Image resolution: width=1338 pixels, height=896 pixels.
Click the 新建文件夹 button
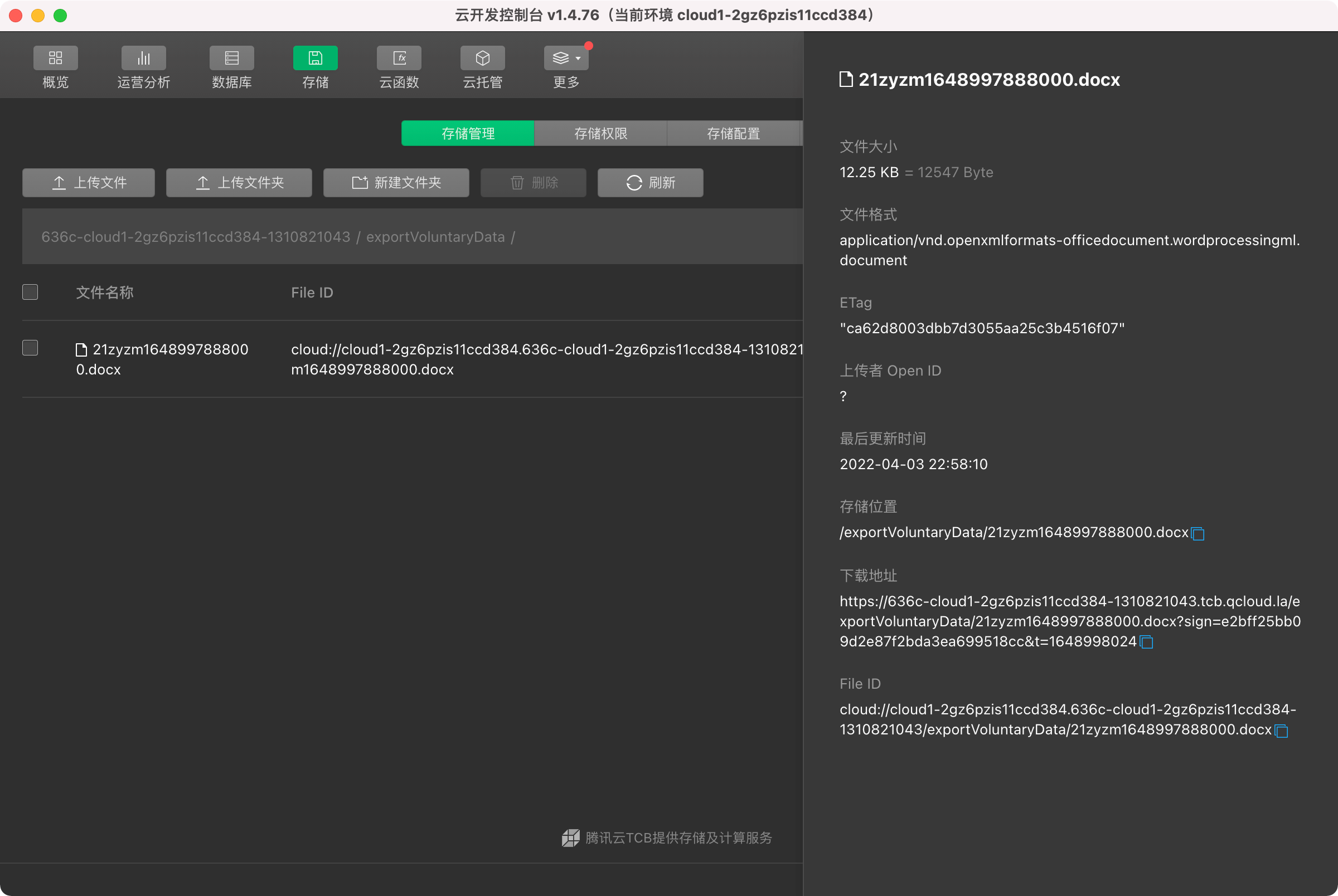[x=396, y=183]
